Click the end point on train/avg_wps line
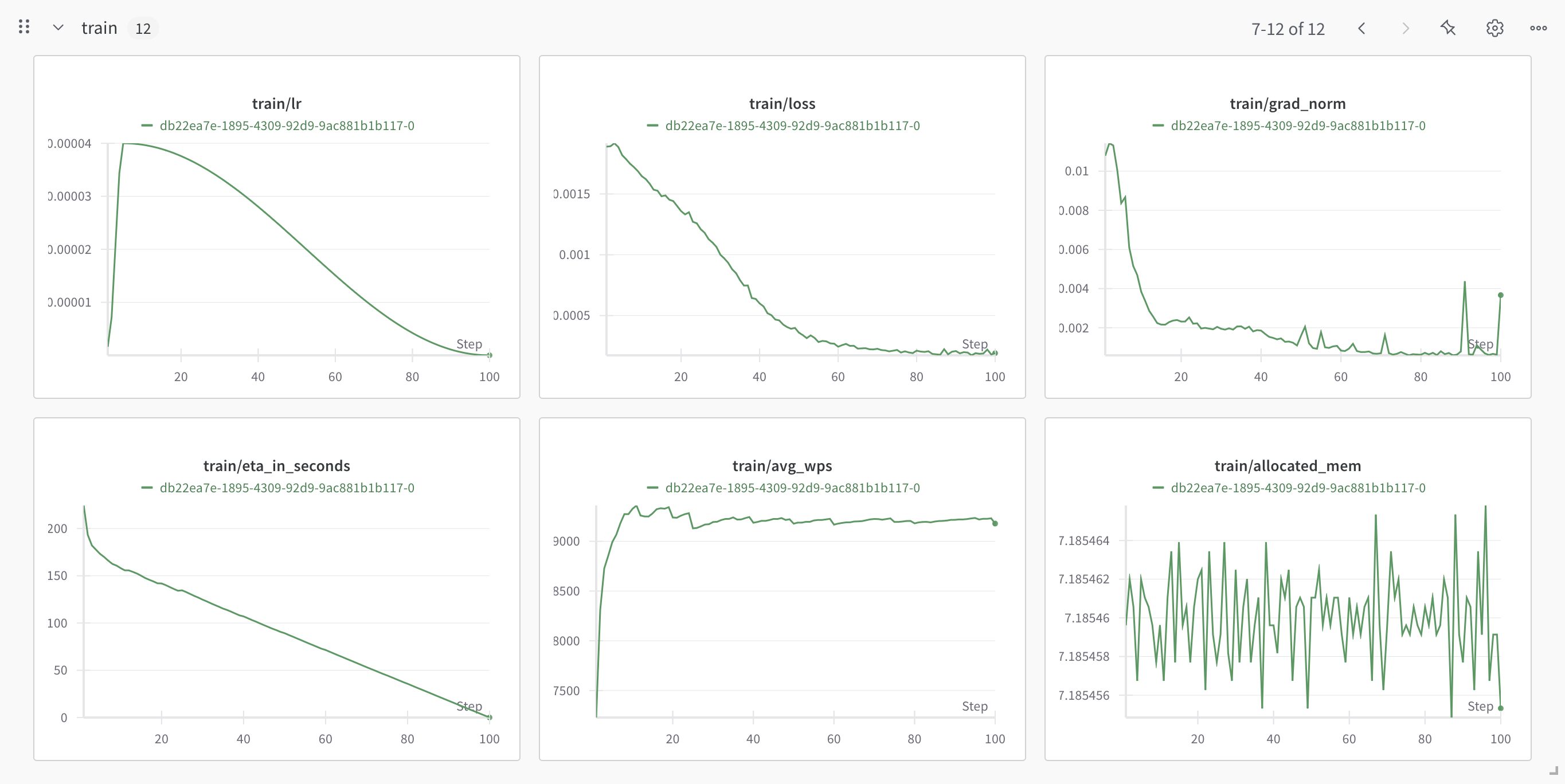This screenshot has width=1565, height=784. (x=995, y=523)
